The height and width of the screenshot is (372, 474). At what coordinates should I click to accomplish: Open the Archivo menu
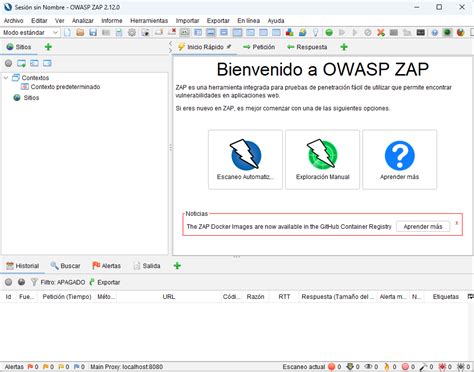(13, 21)
